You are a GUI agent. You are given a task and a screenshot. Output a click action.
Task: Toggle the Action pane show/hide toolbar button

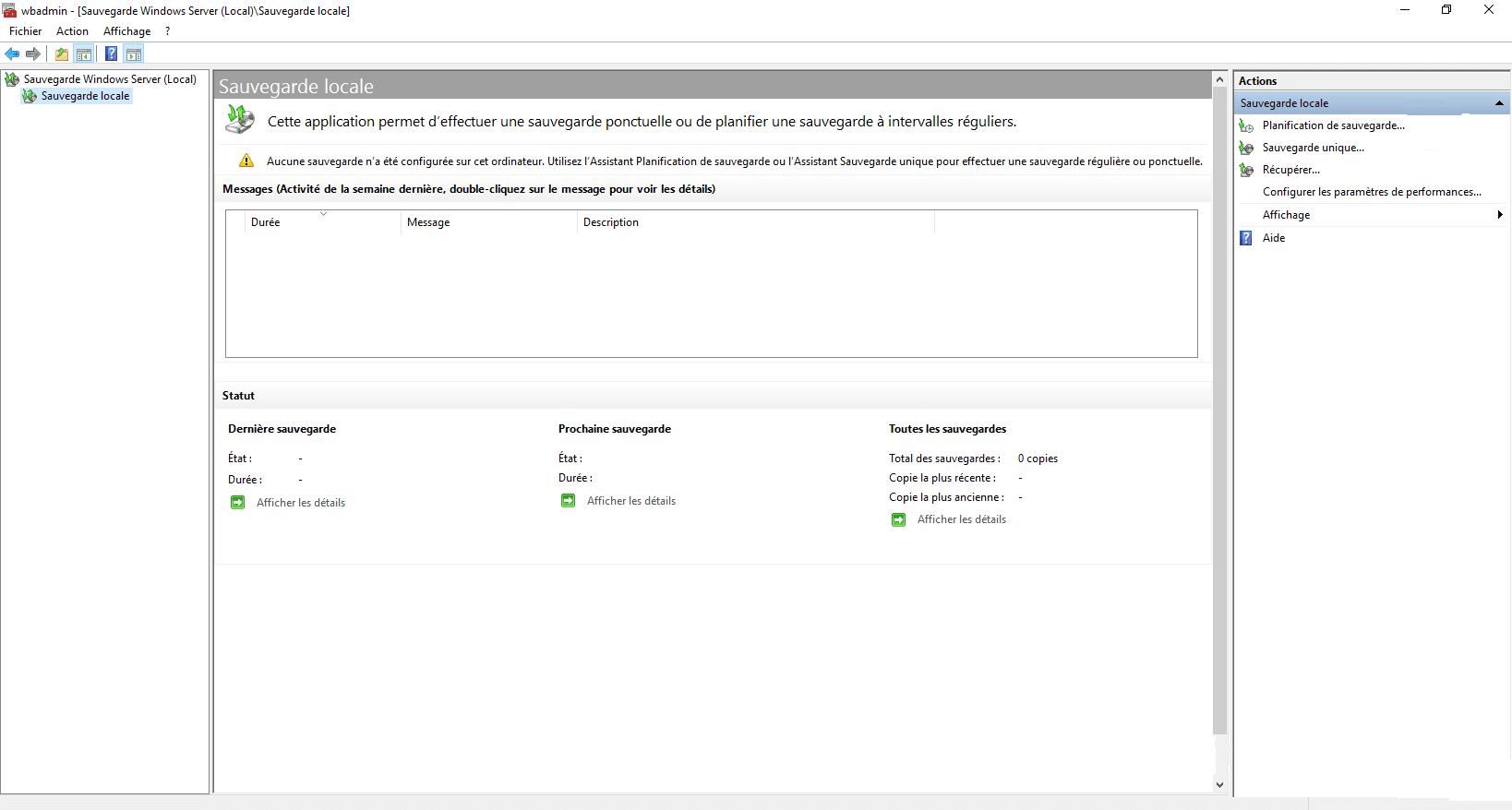coord(134,54)
